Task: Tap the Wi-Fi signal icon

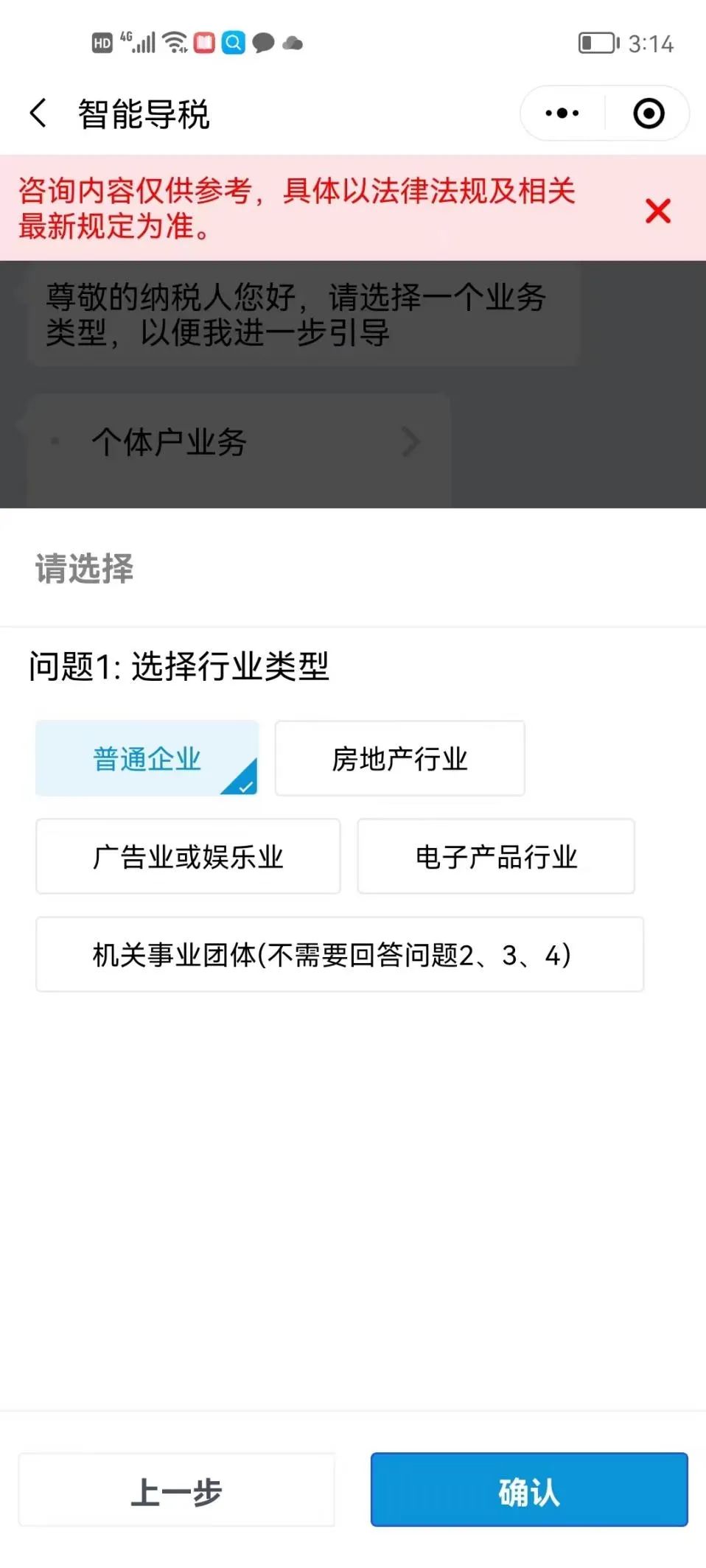Action: (175, 43)
